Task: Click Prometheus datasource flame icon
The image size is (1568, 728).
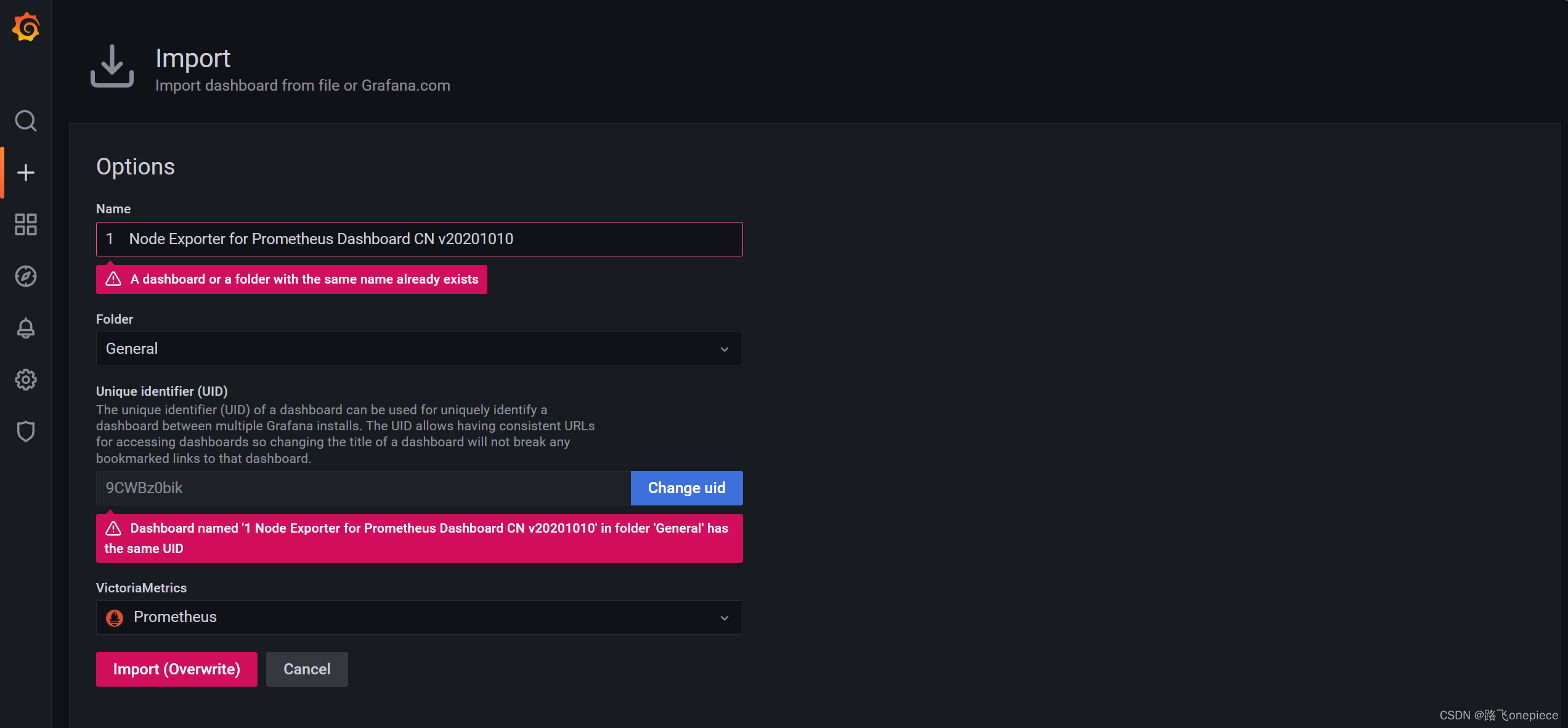Action: click(115, 618)
